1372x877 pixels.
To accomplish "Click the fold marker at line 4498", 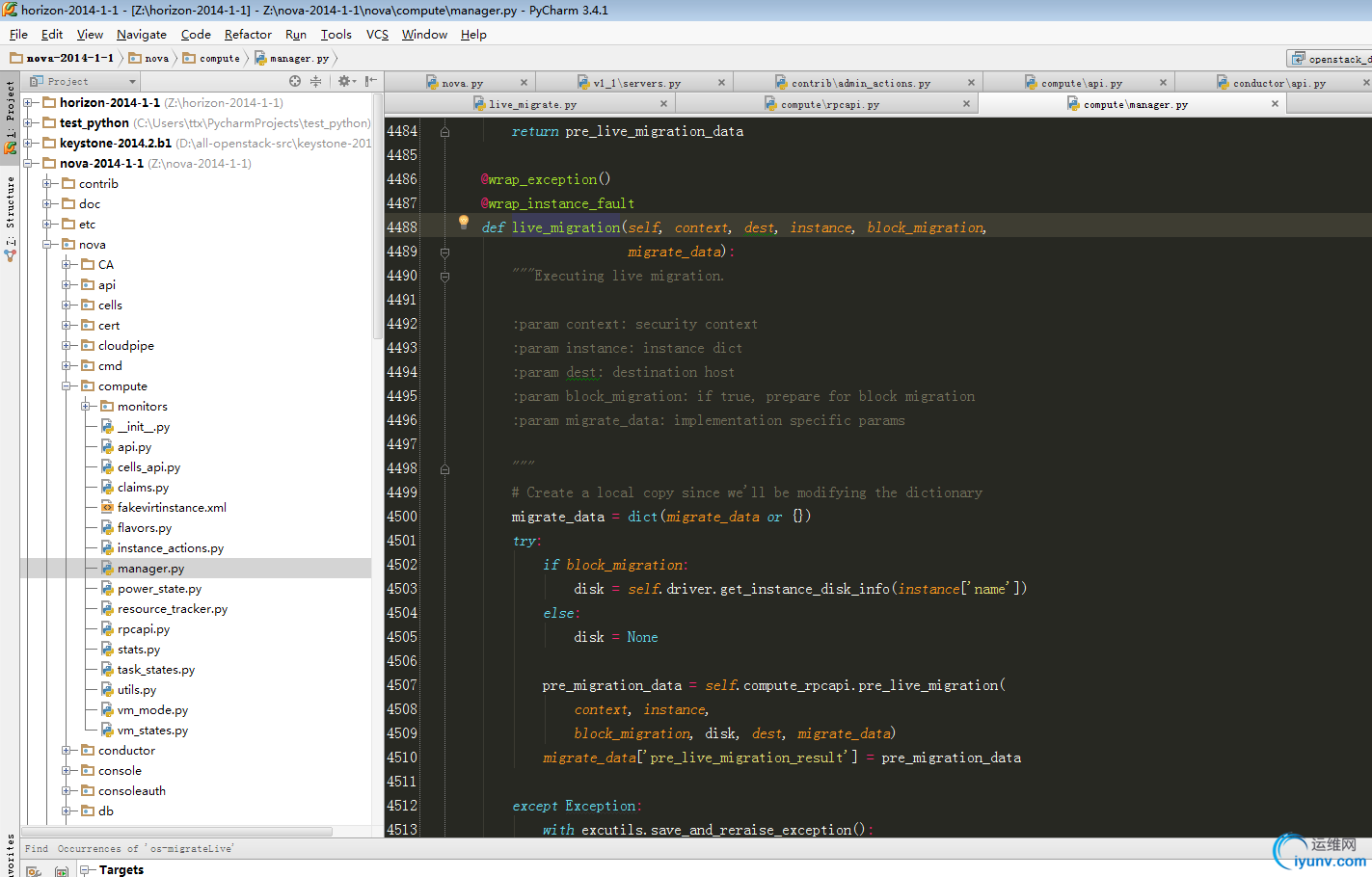I will coord(444,468).
